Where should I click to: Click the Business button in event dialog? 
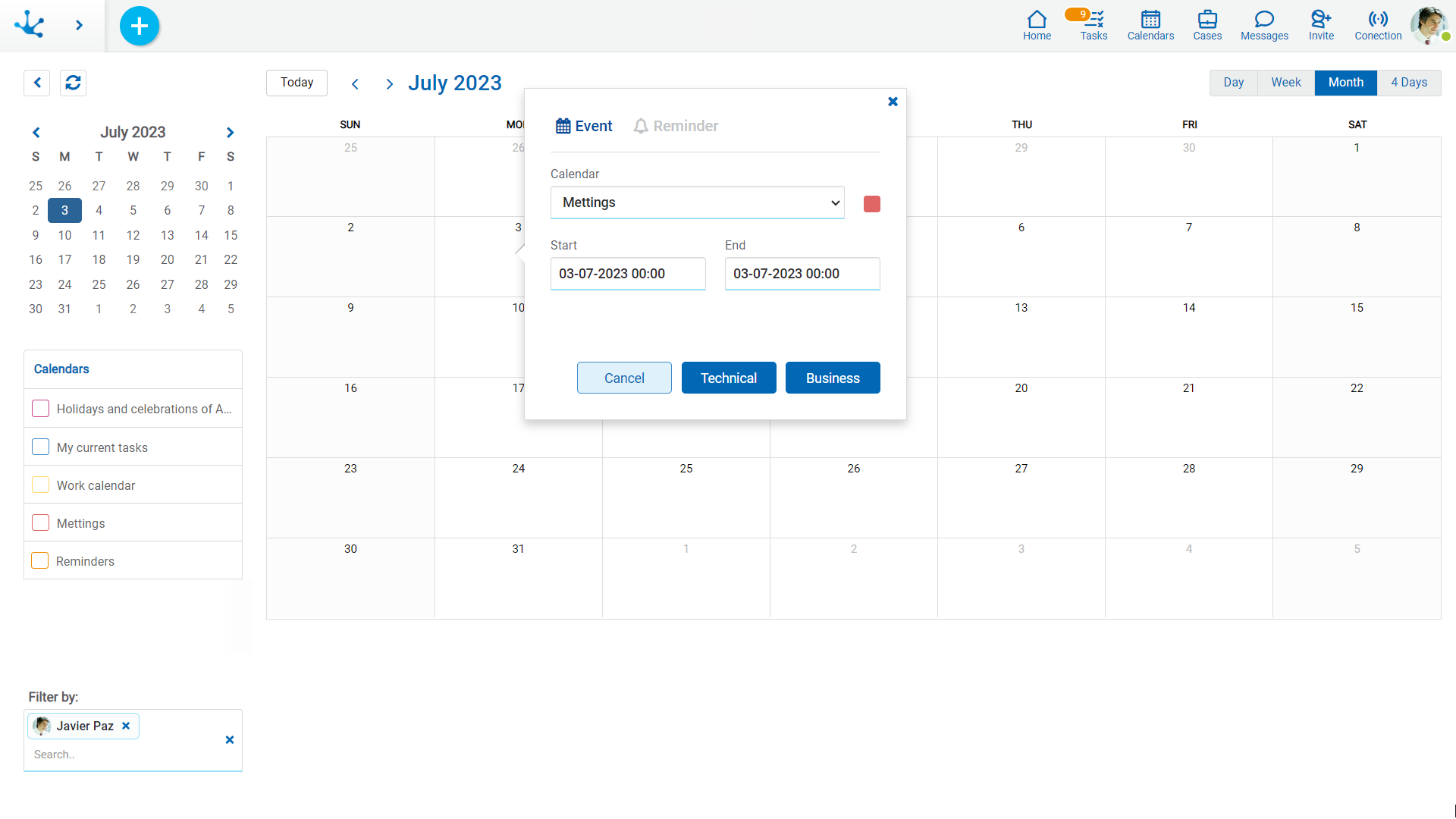[x=832, y=377]
